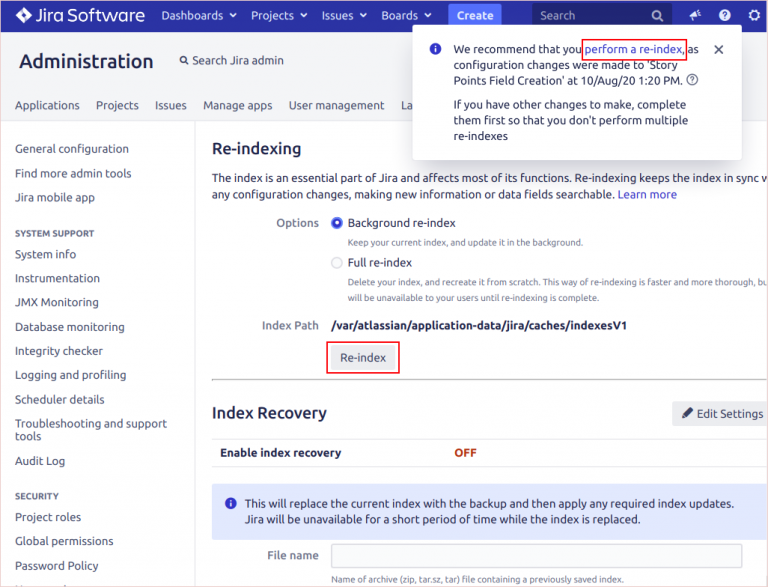The height and width of the screenshot is (587, 768).
Task: Open the help question mark icon
Action: pyautogui.click(x=724, y=16)
